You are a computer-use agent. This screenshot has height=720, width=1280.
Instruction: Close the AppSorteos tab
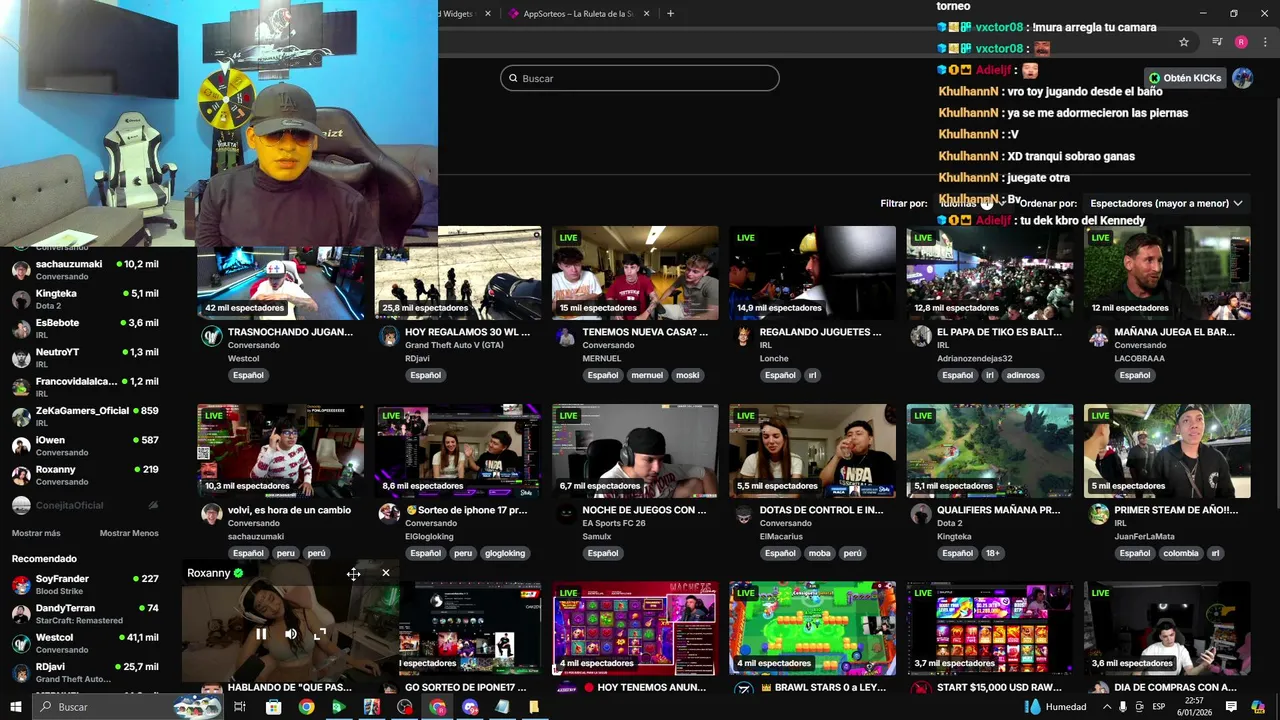(x=646, y=14)
